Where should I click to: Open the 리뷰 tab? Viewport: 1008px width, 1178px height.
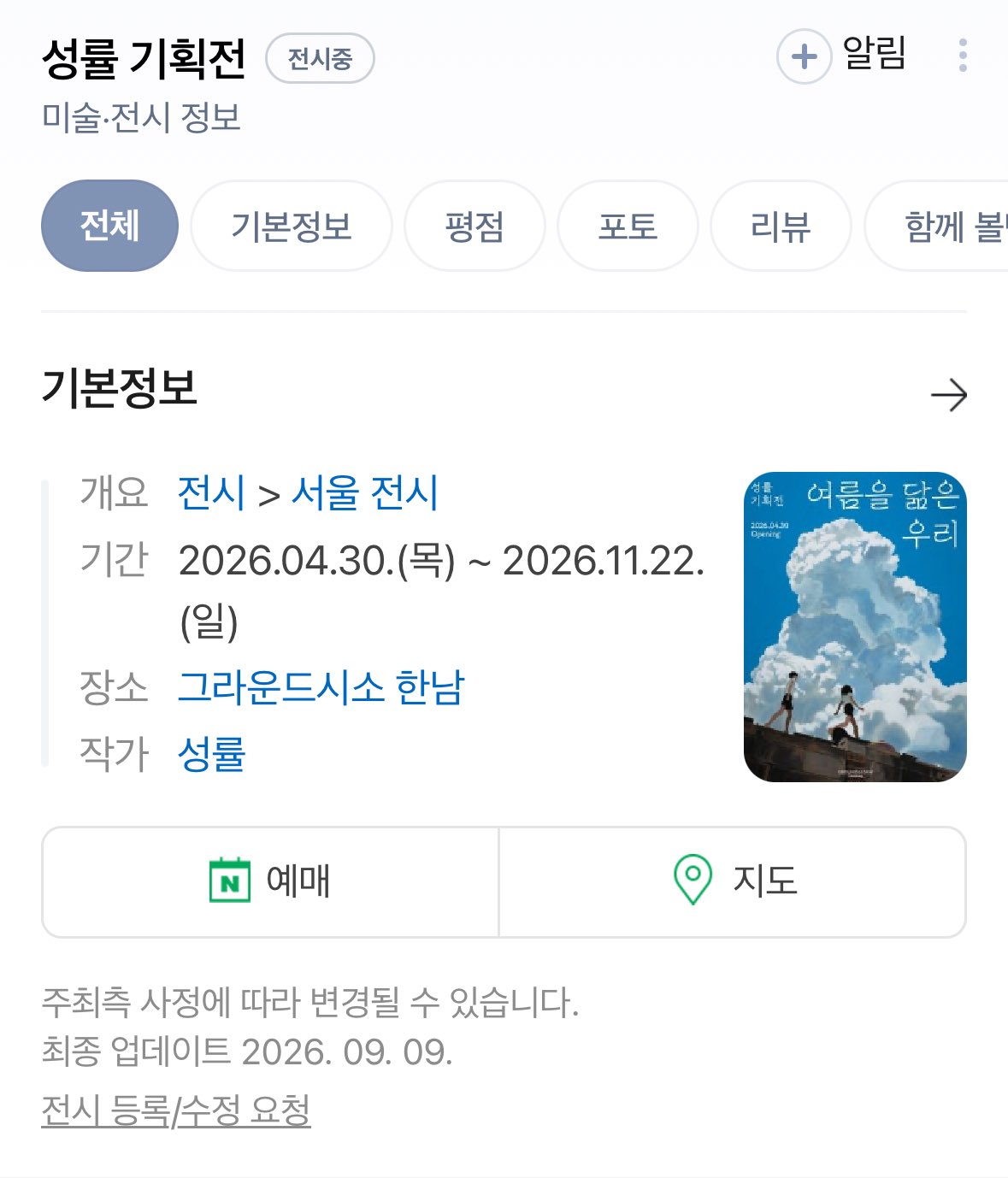point(781,226)
